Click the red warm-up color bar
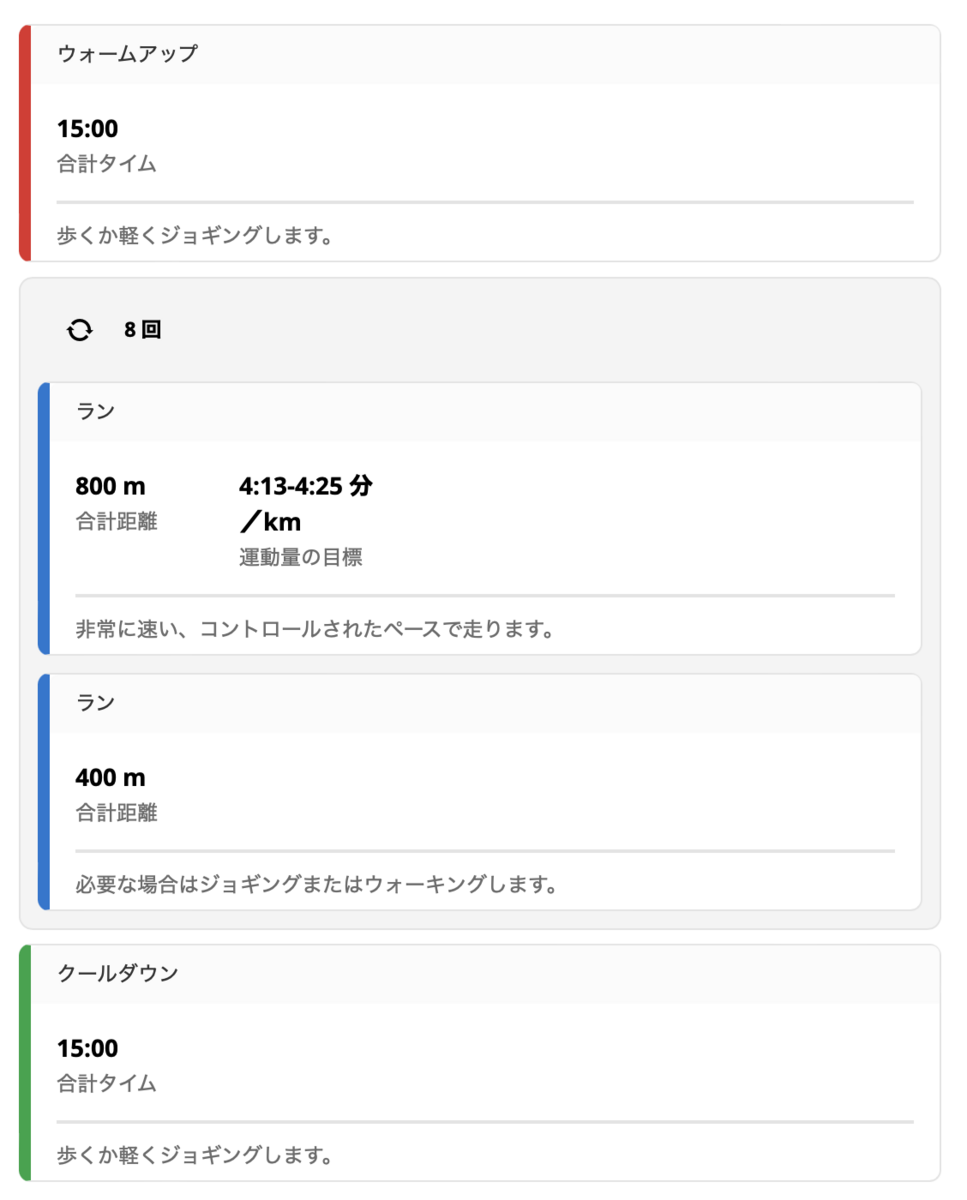 pyautogui.click(x=25, y=143)
